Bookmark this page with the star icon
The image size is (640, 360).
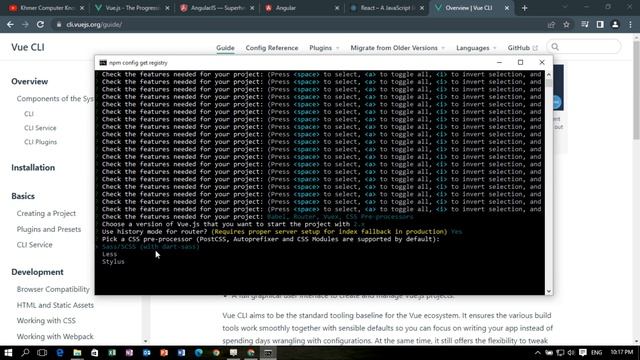click(x=566, y=24)
